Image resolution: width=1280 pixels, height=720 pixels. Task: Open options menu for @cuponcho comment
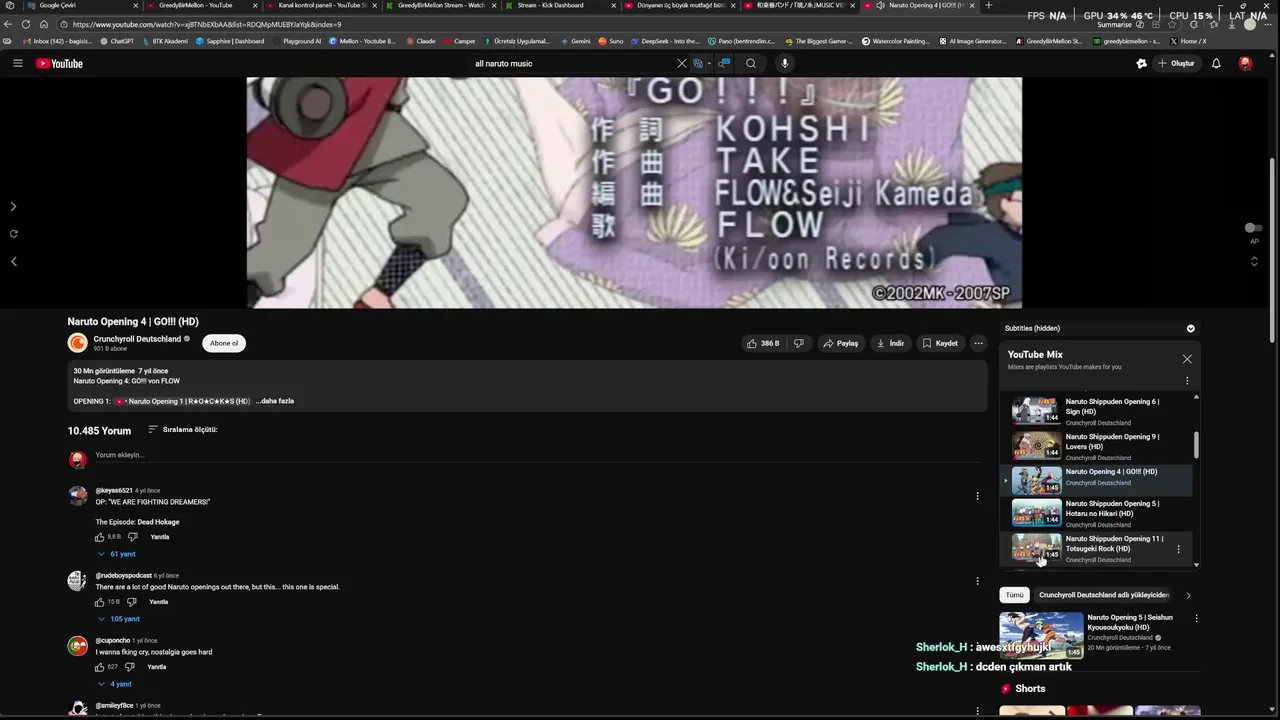[x=977, y=645]
